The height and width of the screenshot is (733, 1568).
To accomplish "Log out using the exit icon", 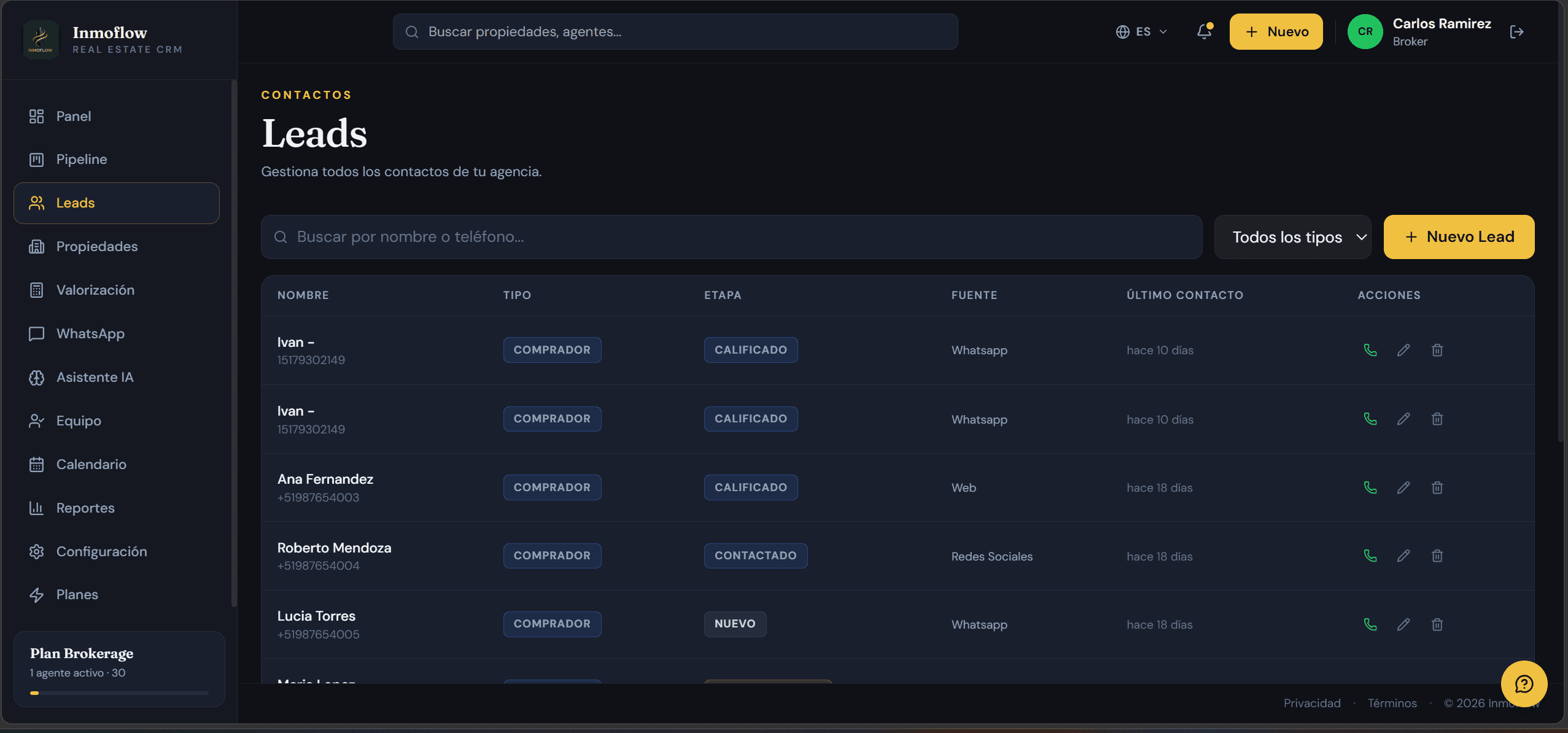I will pos(1516,32).
